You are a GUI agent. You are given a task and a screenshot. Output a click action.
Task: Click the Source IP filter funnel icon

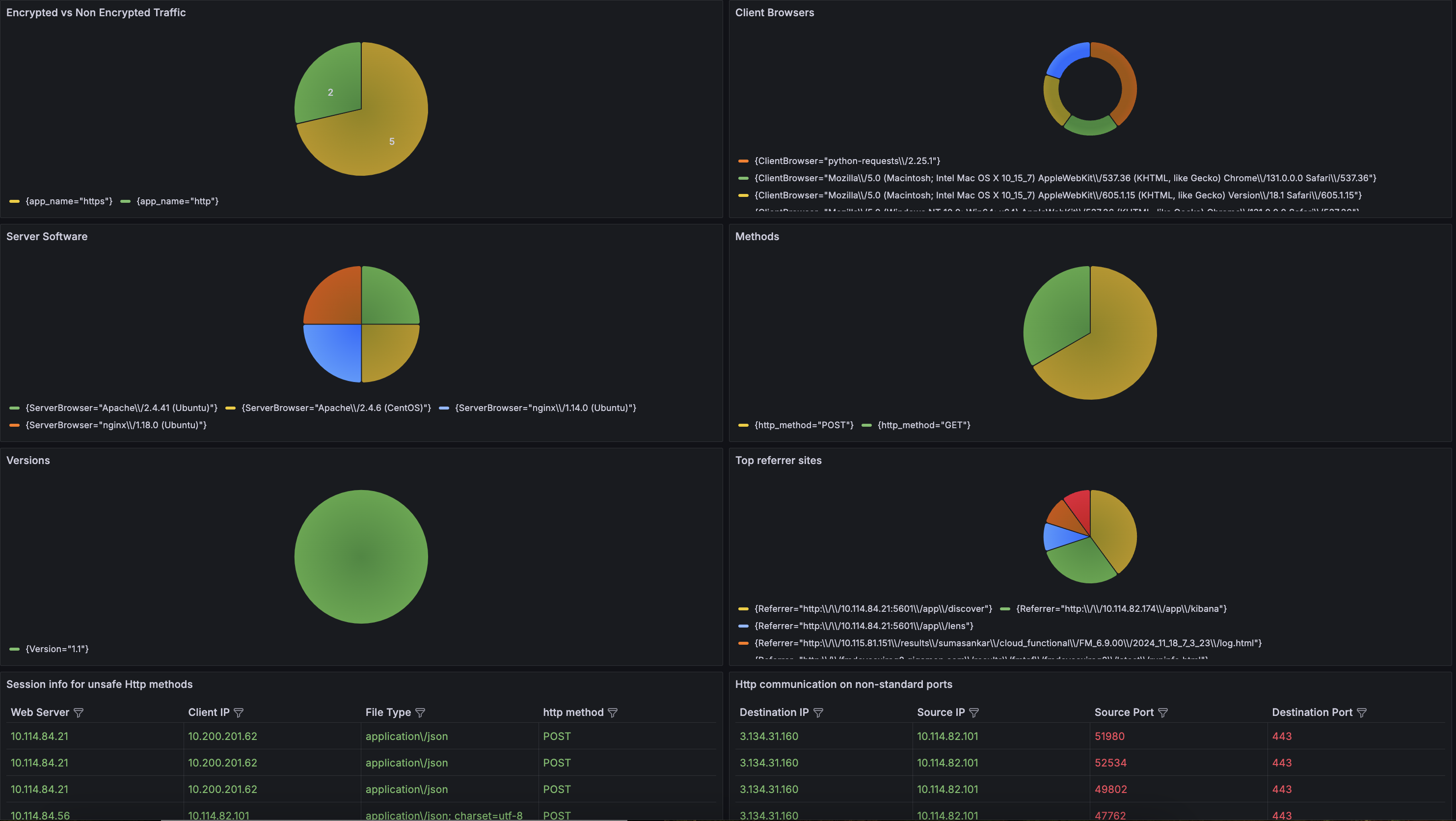pyautogui.click(x=974, y=713)
